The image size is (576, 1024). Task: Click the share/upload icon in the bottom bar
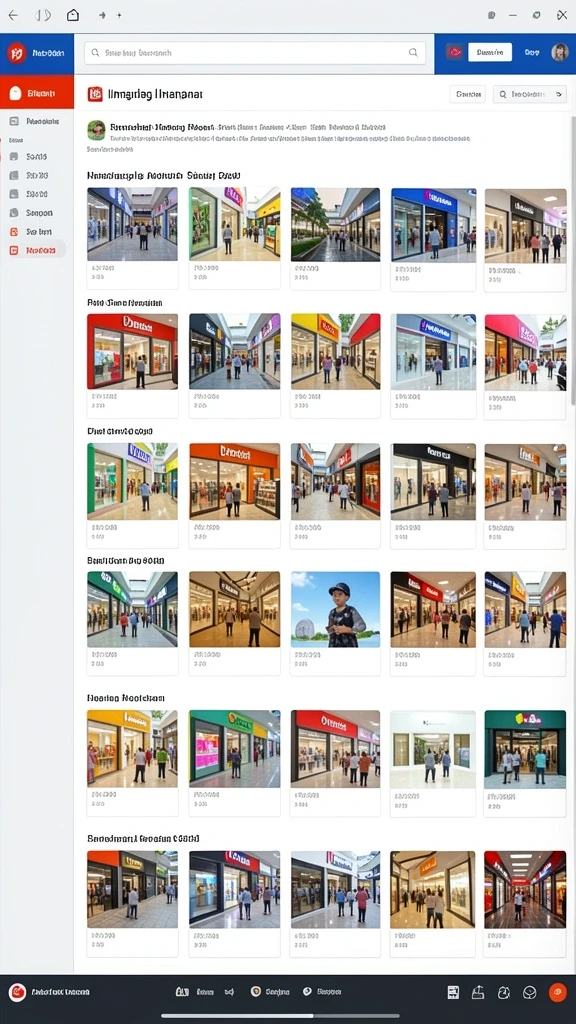click(477, 992)
